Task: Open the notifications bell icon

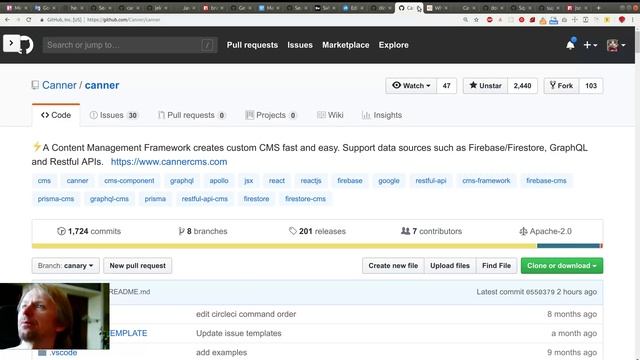Action: click(x=570, y=44)
